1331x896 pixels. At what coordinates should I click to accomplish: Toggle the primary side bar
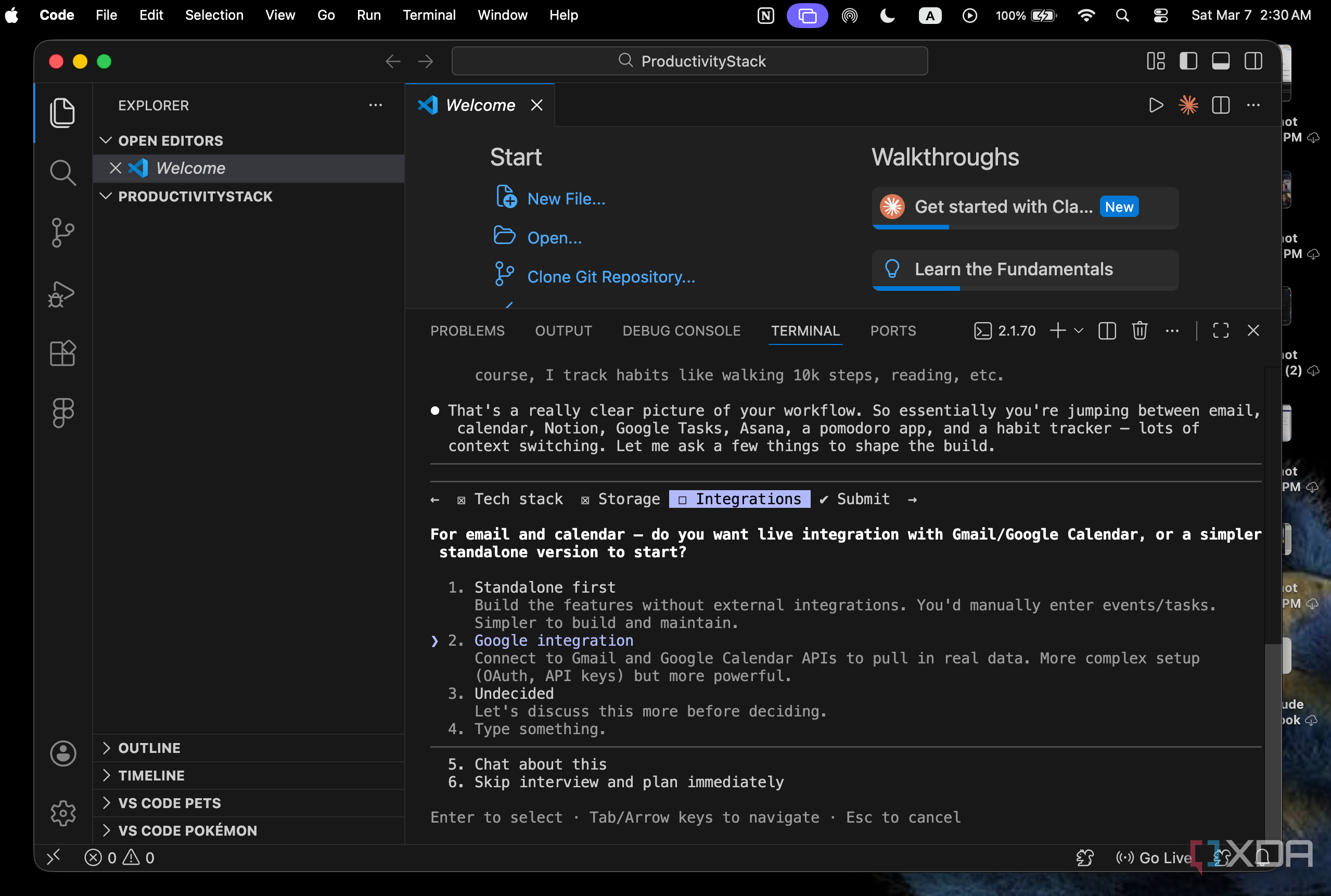pyautogui.click(x=1188, y=60)
